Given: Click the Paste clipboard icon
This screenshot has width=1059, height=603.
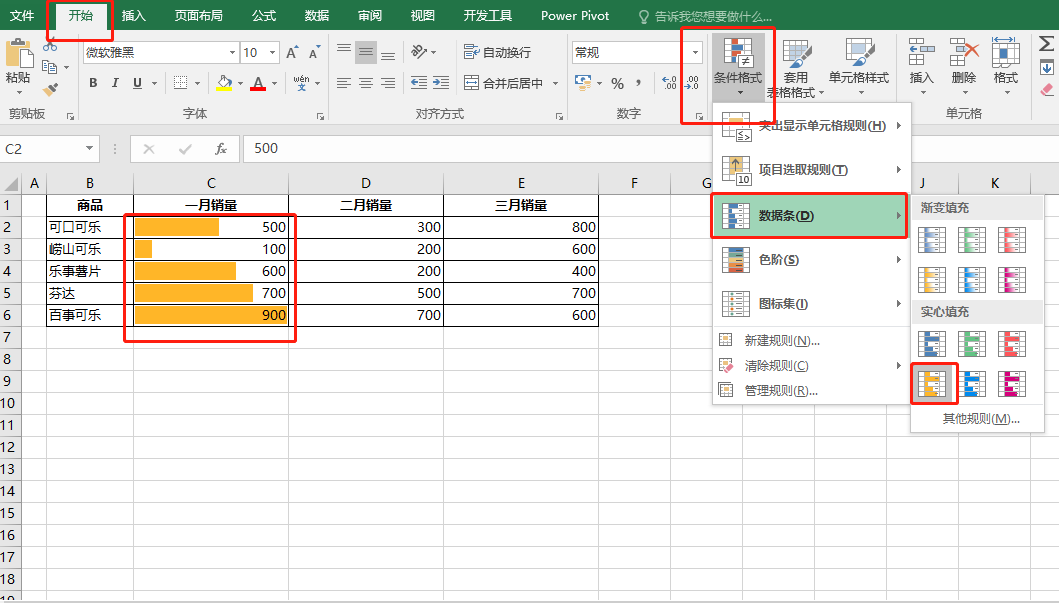Looking at the screenshot, I should point(19,54).
